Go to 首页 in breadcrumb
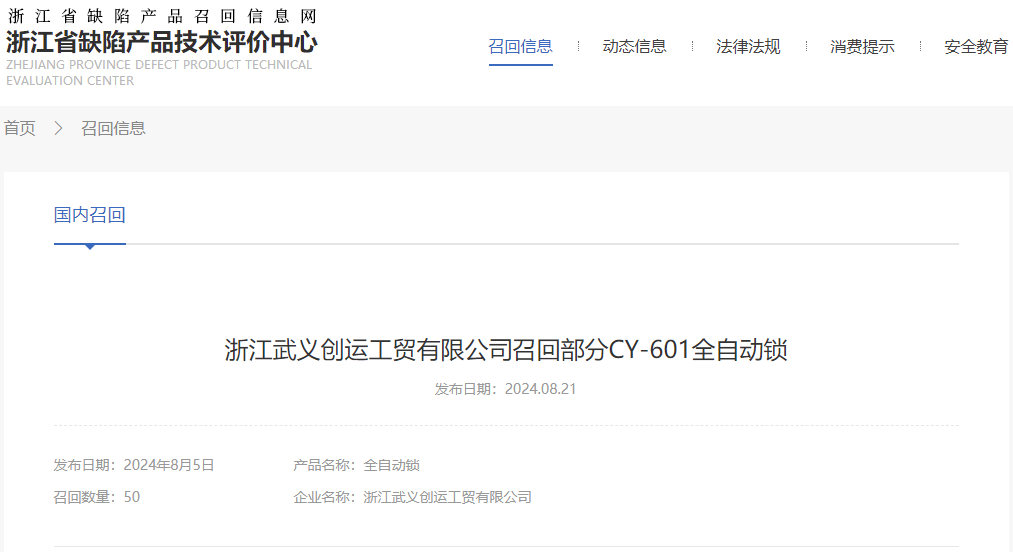 coord(19,128)
